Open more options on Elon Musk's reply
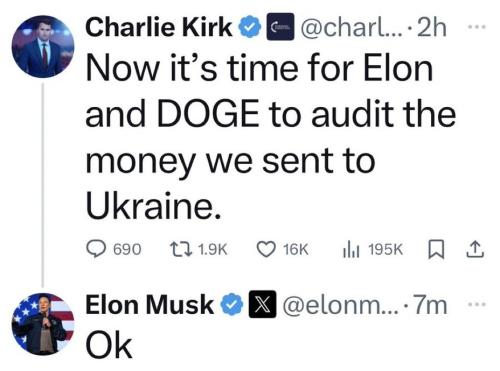The width and height of the screenshot is (500, 371). (x=477, y=304)
